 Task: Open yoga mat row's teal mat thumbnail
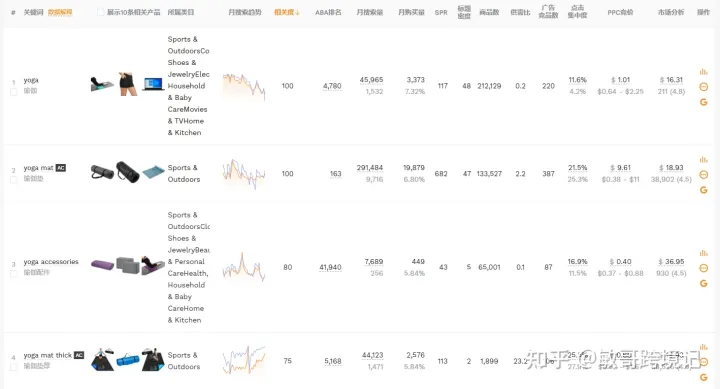[153, 172]
